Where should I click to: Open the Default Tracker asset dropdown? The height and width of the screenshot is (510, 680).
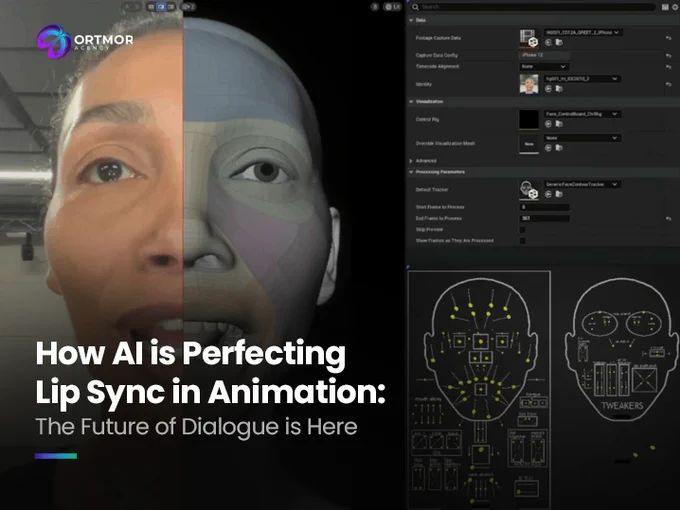coord(582,184)
